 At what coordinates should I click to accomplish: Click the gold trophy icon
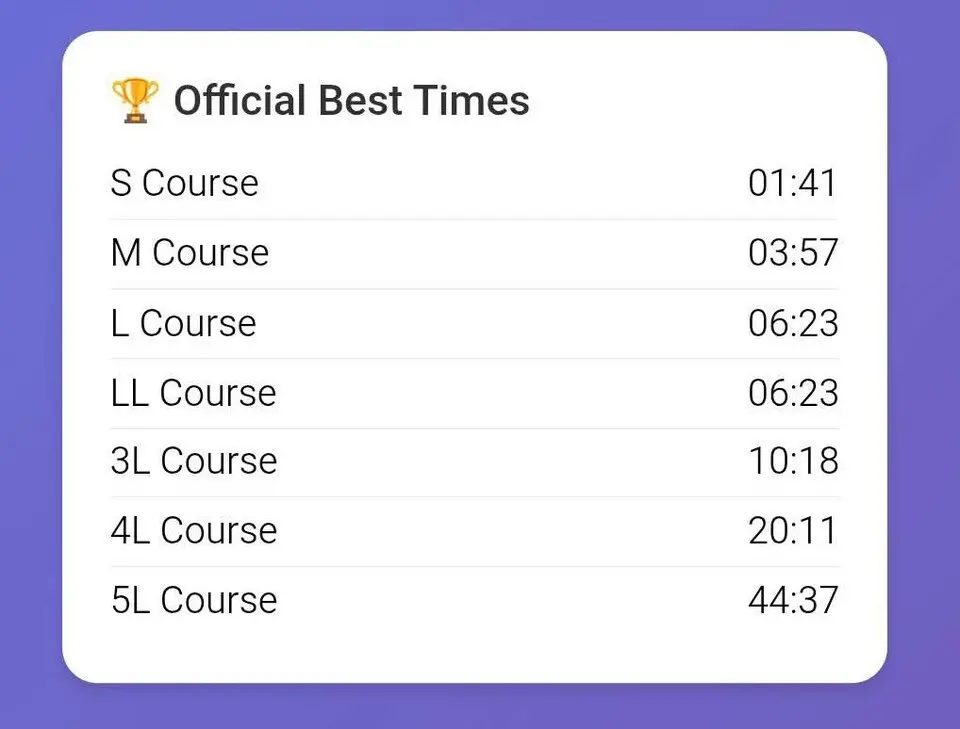tap(135, 101)
